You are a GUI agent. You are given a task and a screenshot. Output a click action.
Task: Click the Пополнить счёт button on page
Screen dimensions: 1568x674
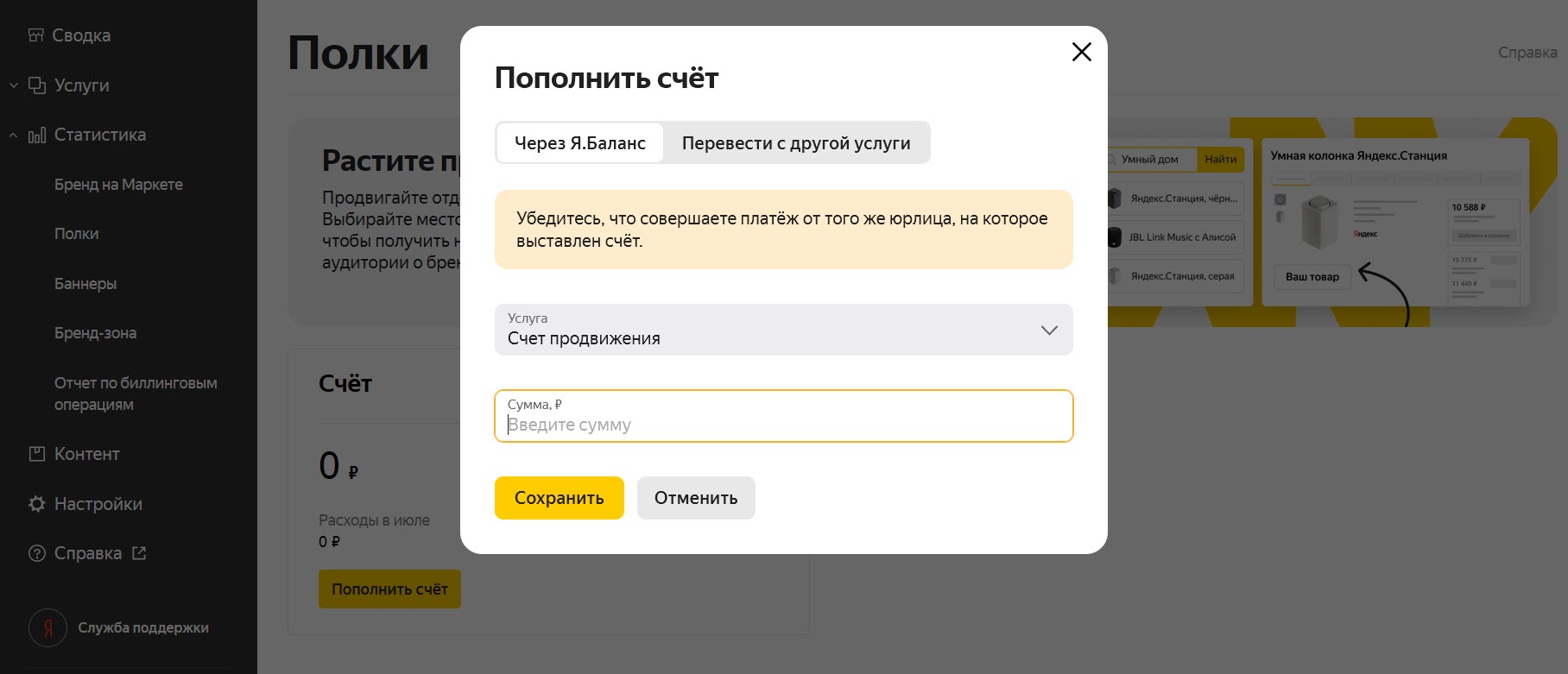coord(389,589)
